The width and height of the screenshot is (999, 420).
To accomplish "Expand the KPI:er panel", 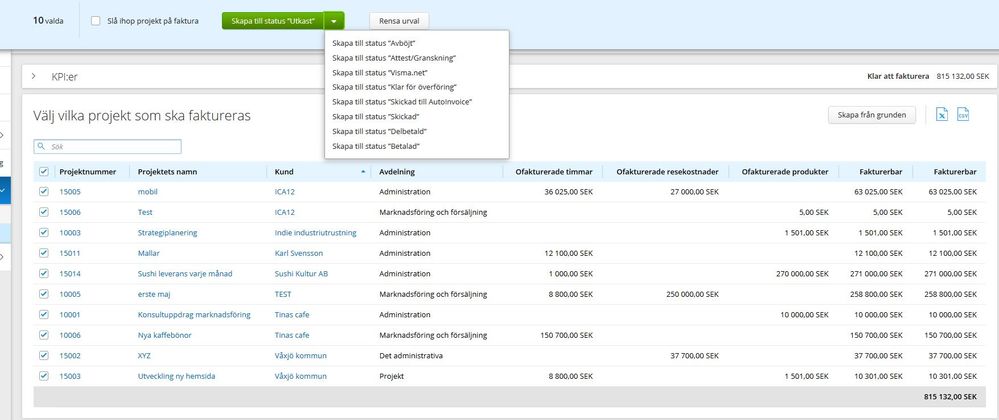I will (x=33, y=76).
